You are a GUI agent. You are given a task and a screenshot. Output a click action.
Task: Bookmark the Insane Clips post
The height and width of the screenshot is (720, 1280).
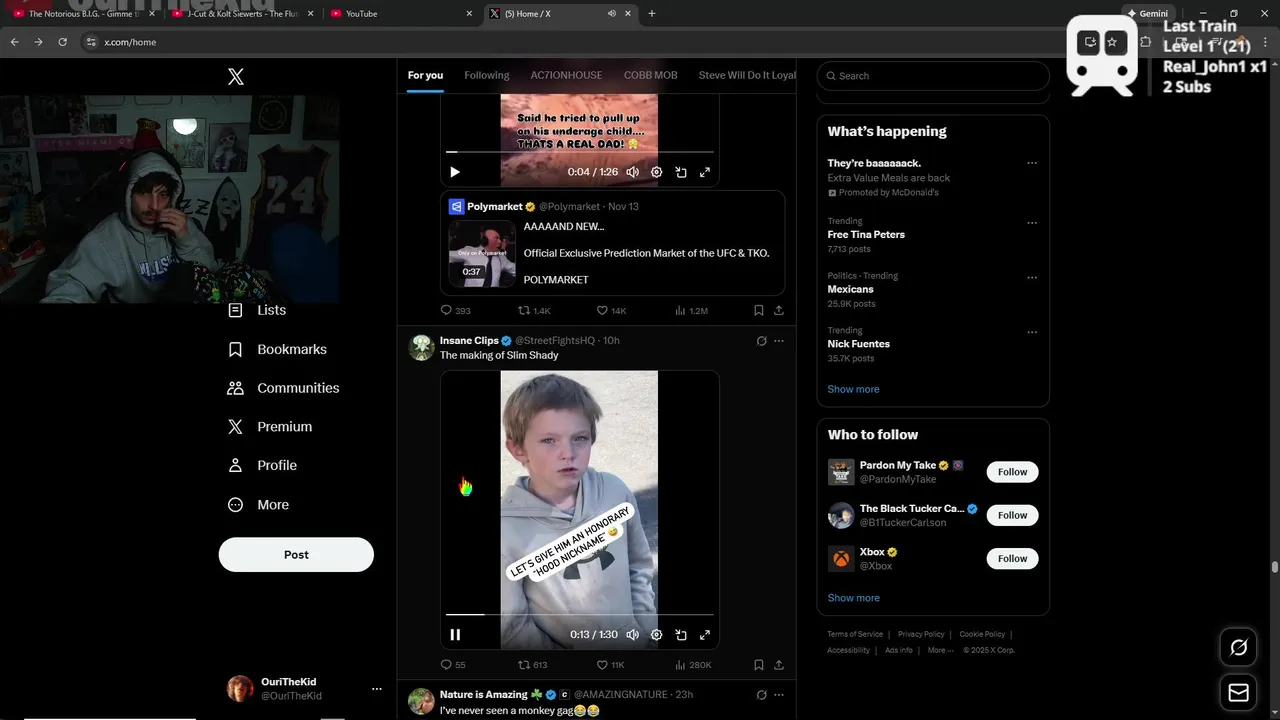[x=759, y=665]
